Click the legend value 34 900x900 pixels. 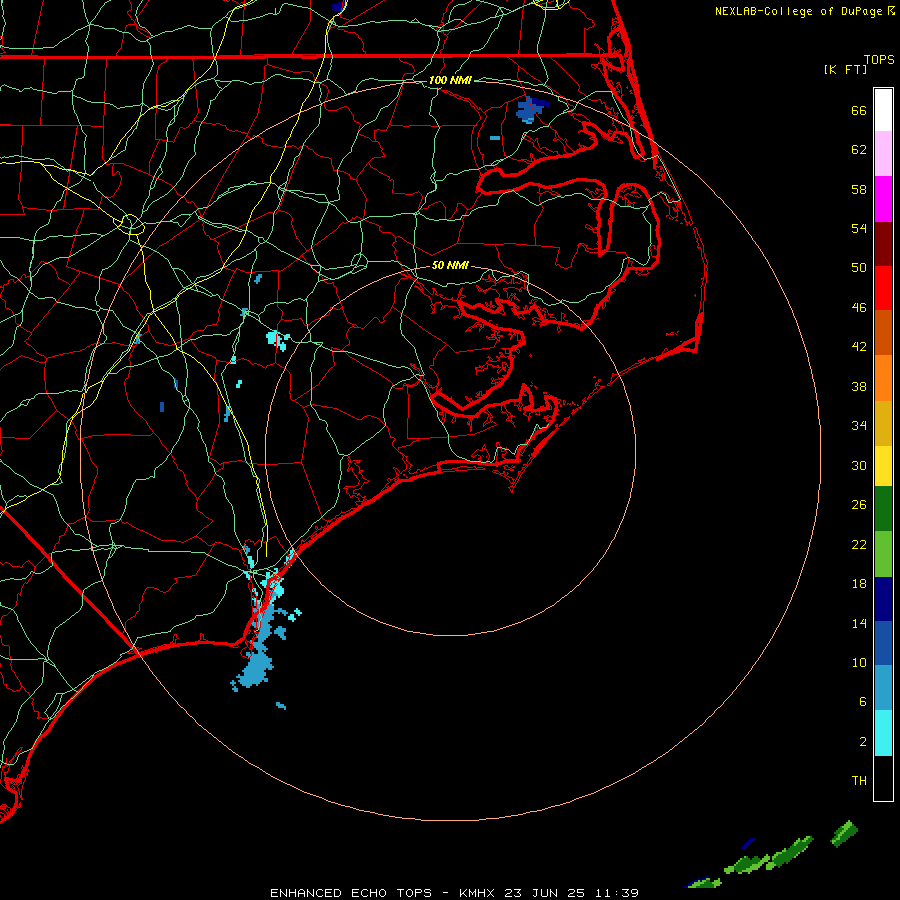pos(859,426)
